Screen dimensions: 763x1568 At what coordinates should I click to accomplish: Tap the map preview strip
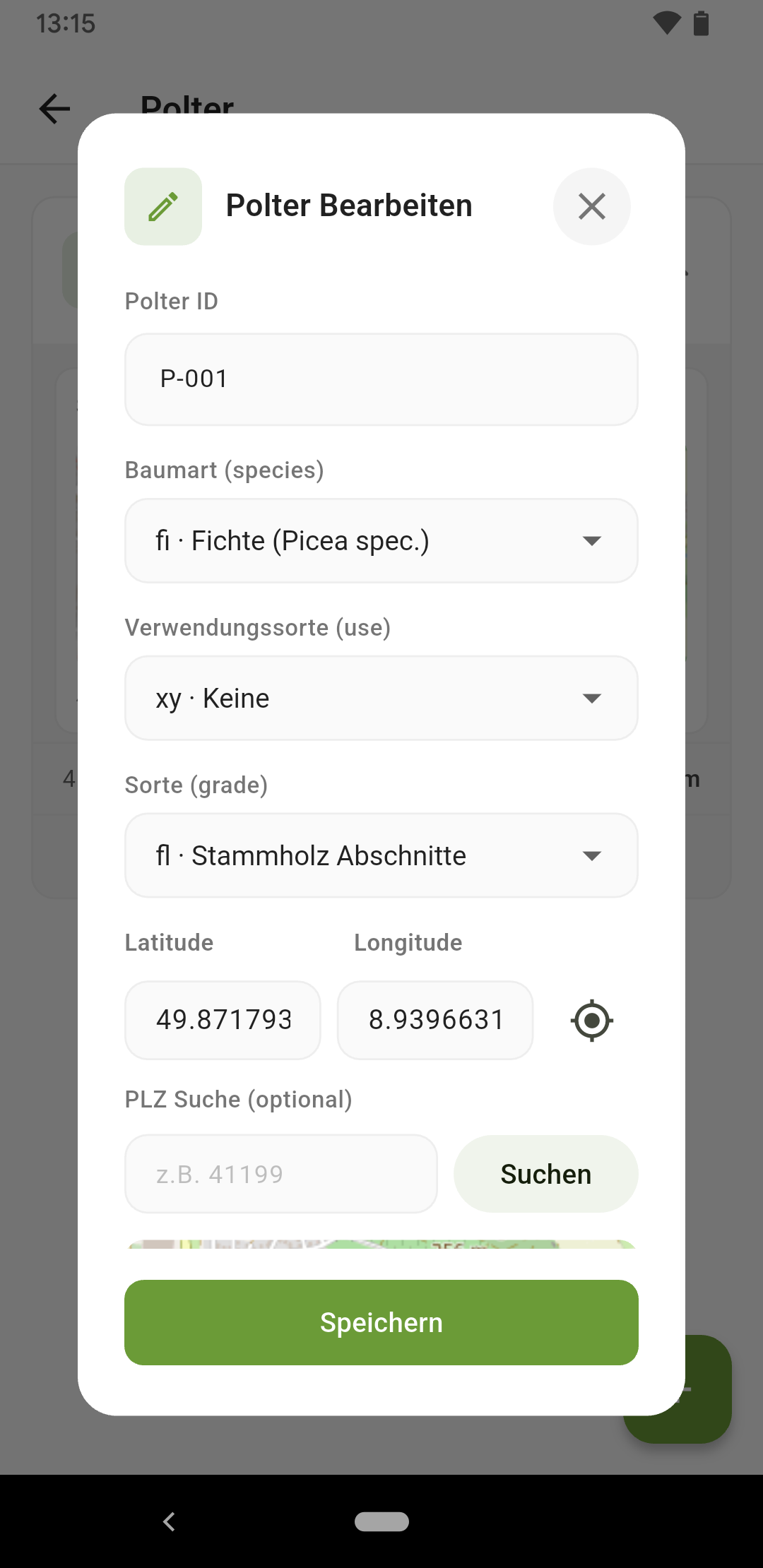[x=381, y=1245]
